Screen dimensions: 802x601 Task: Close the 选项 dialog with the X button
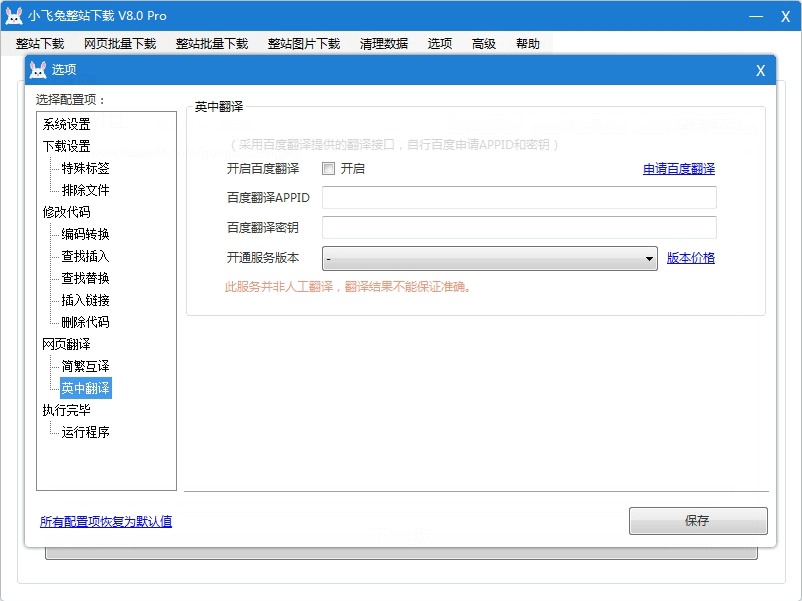pos(760,70)
